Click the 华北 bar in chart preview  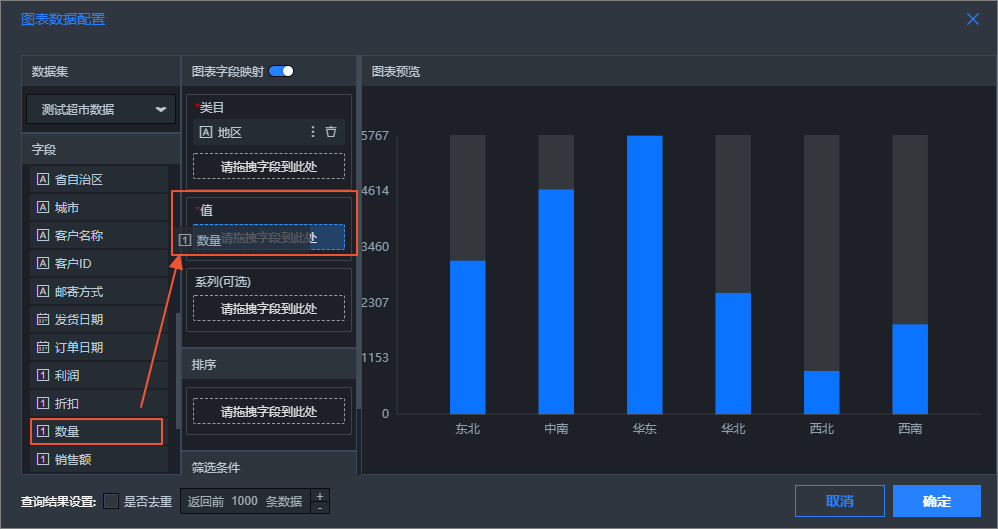point(733,353)
